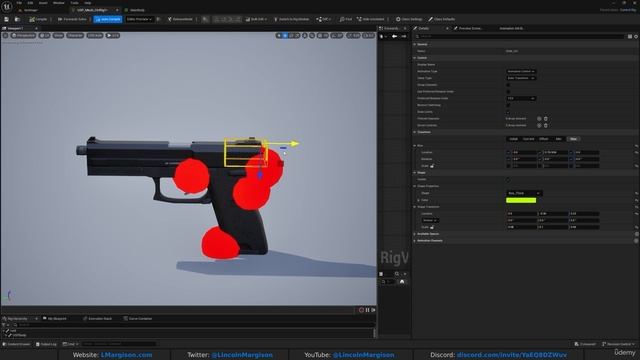Open Class Settings
Screen dimensions: 640x360
[x=409, y=19]
